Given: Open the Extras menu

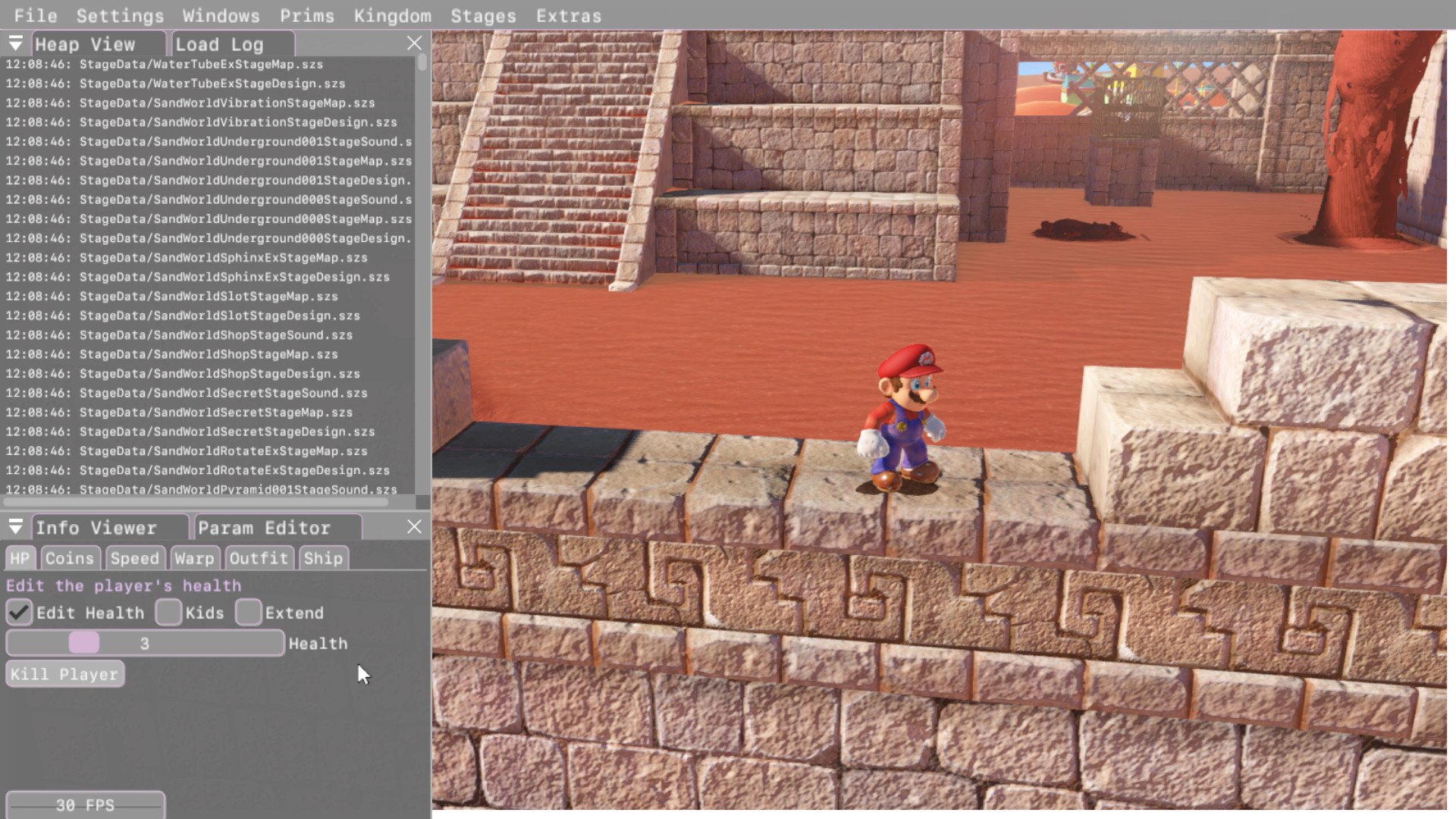Looking at the screenshot, I should (x=570, y=15).
